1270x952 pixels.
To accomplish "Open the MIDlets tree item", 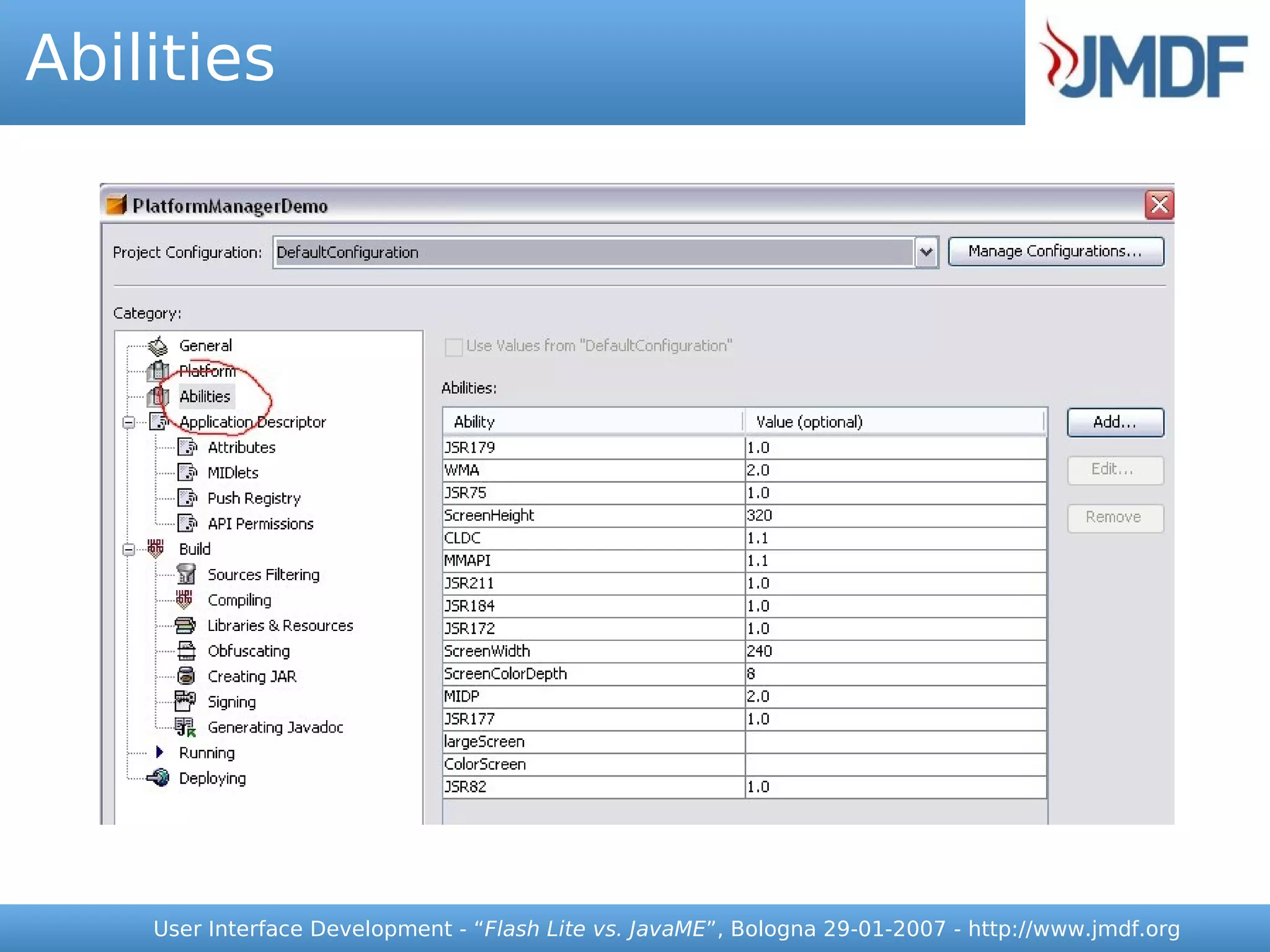I will (x=233, y=473).
